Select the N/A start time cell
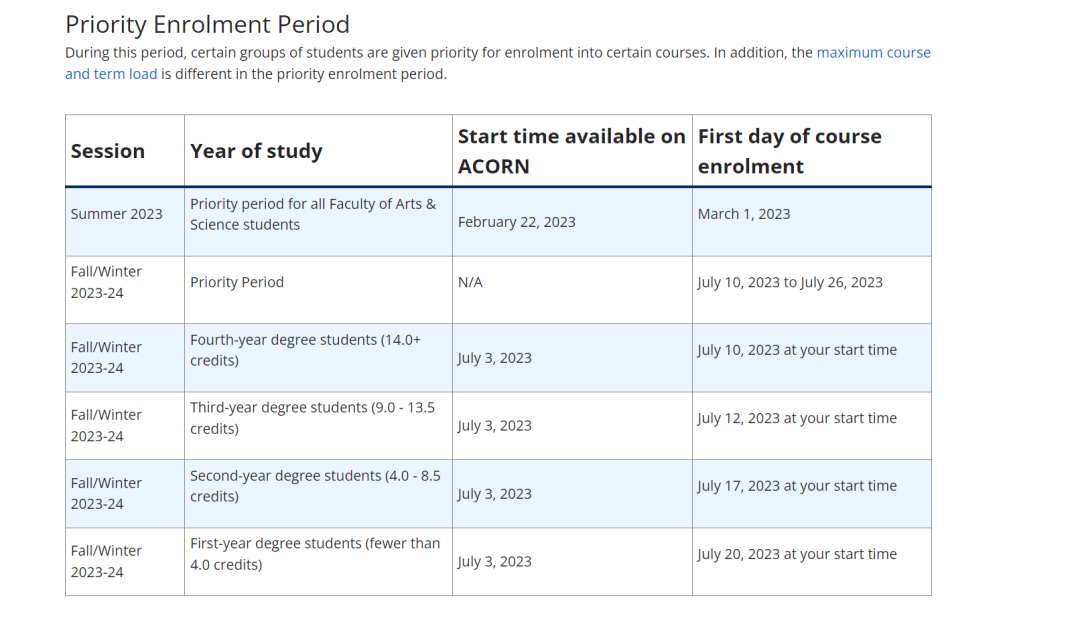 pos(470,282)
